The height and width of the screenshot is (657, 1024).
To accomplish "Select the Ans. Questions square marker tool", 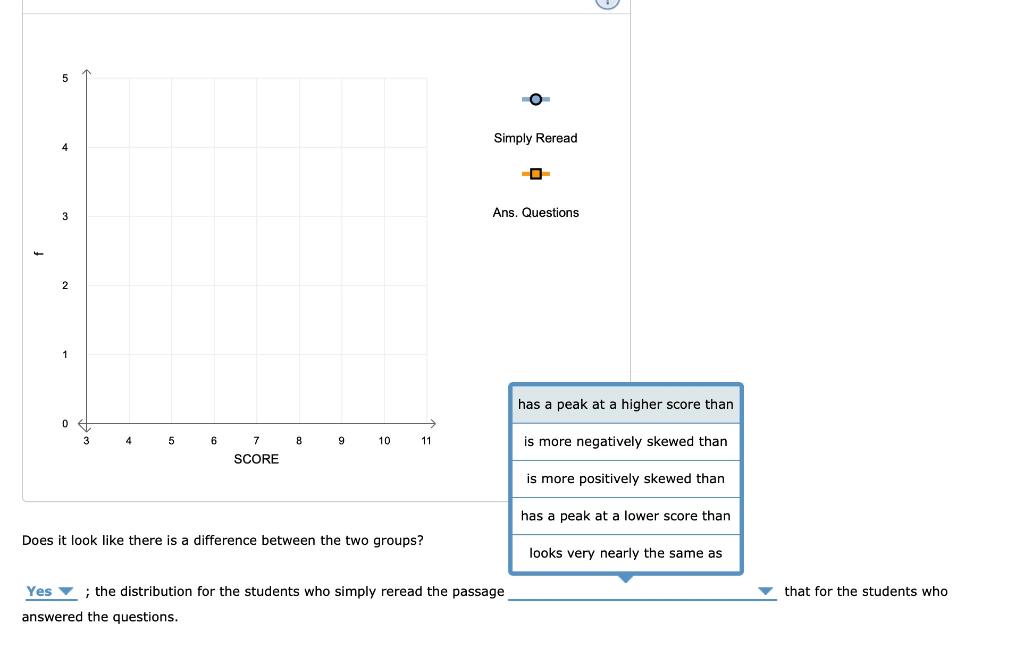I will (x=536, y=173).
